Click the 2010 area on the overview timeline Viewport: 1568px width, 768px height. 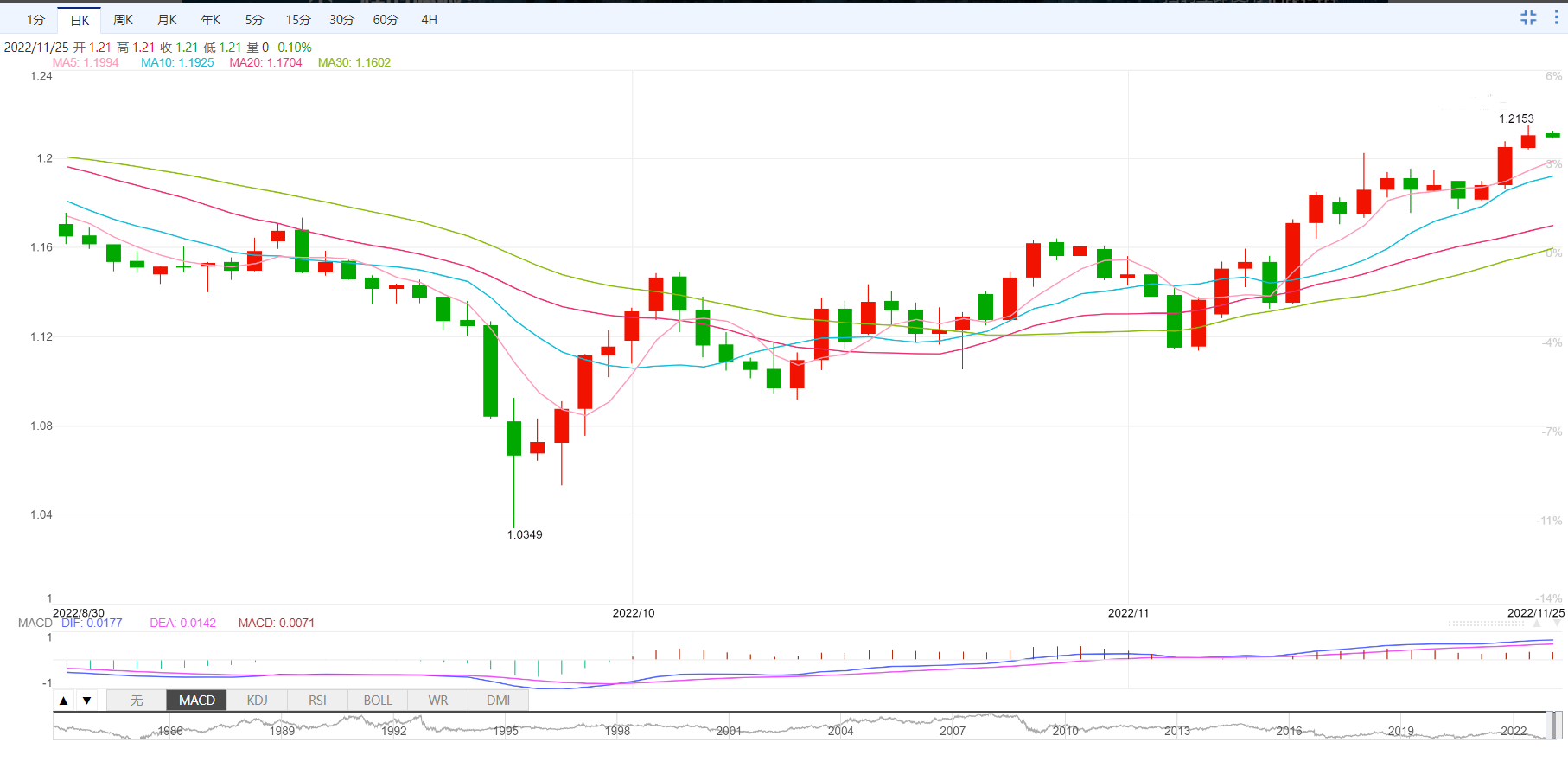pos(1065,731)
